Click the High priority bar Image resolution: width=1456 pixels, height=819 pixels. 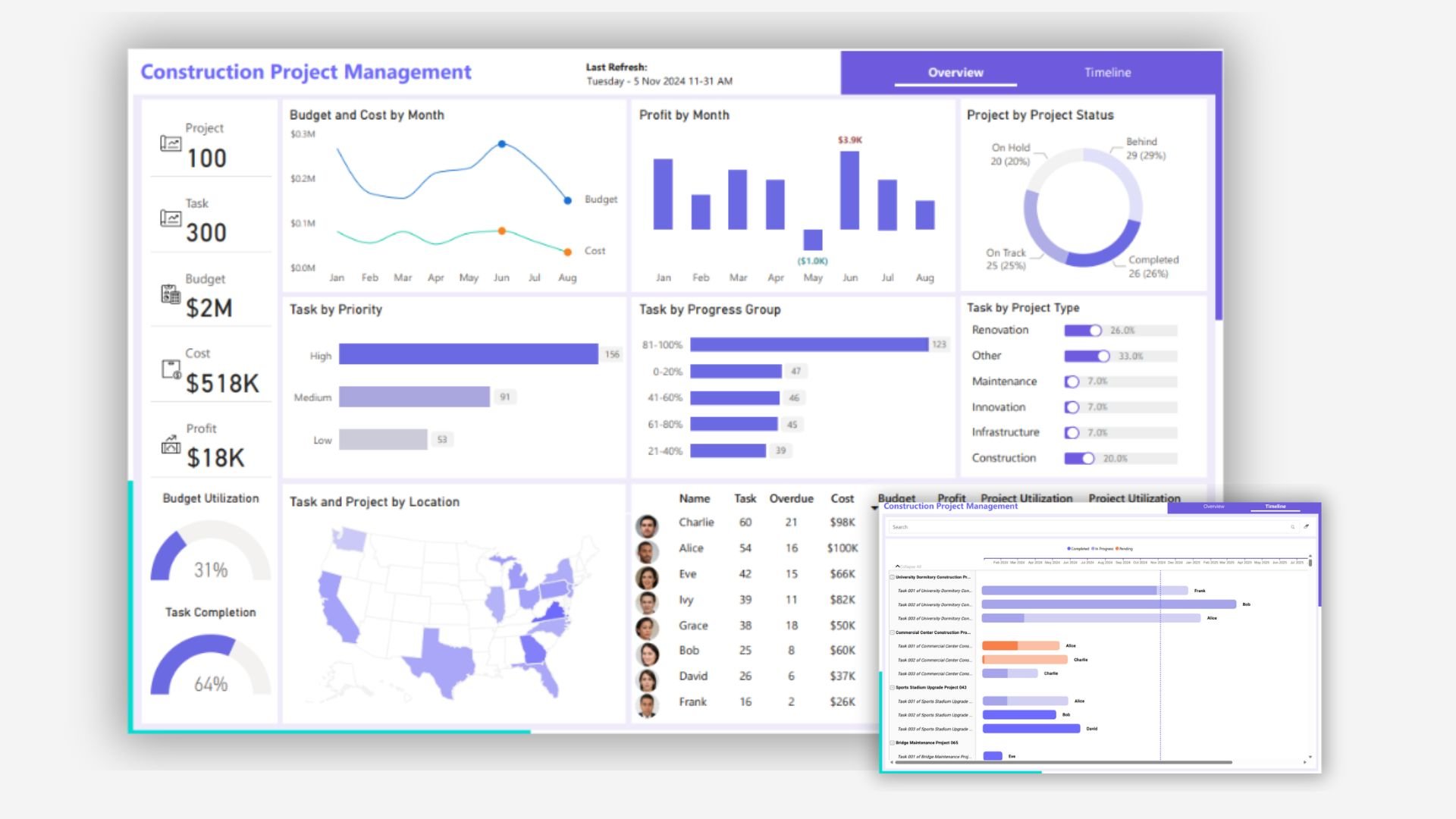[x=468, y=354]
